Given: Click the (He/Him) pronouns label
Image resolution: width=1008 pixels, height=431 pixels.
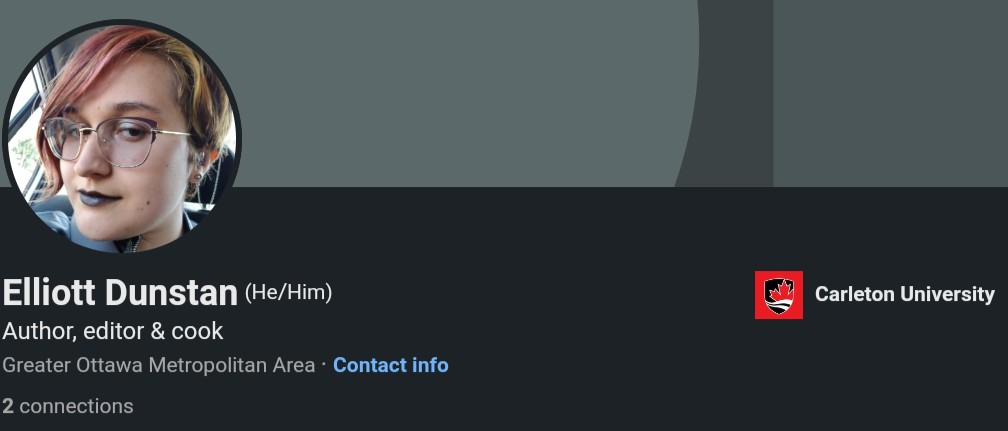Looking at the screenshot, I should 289,292.
